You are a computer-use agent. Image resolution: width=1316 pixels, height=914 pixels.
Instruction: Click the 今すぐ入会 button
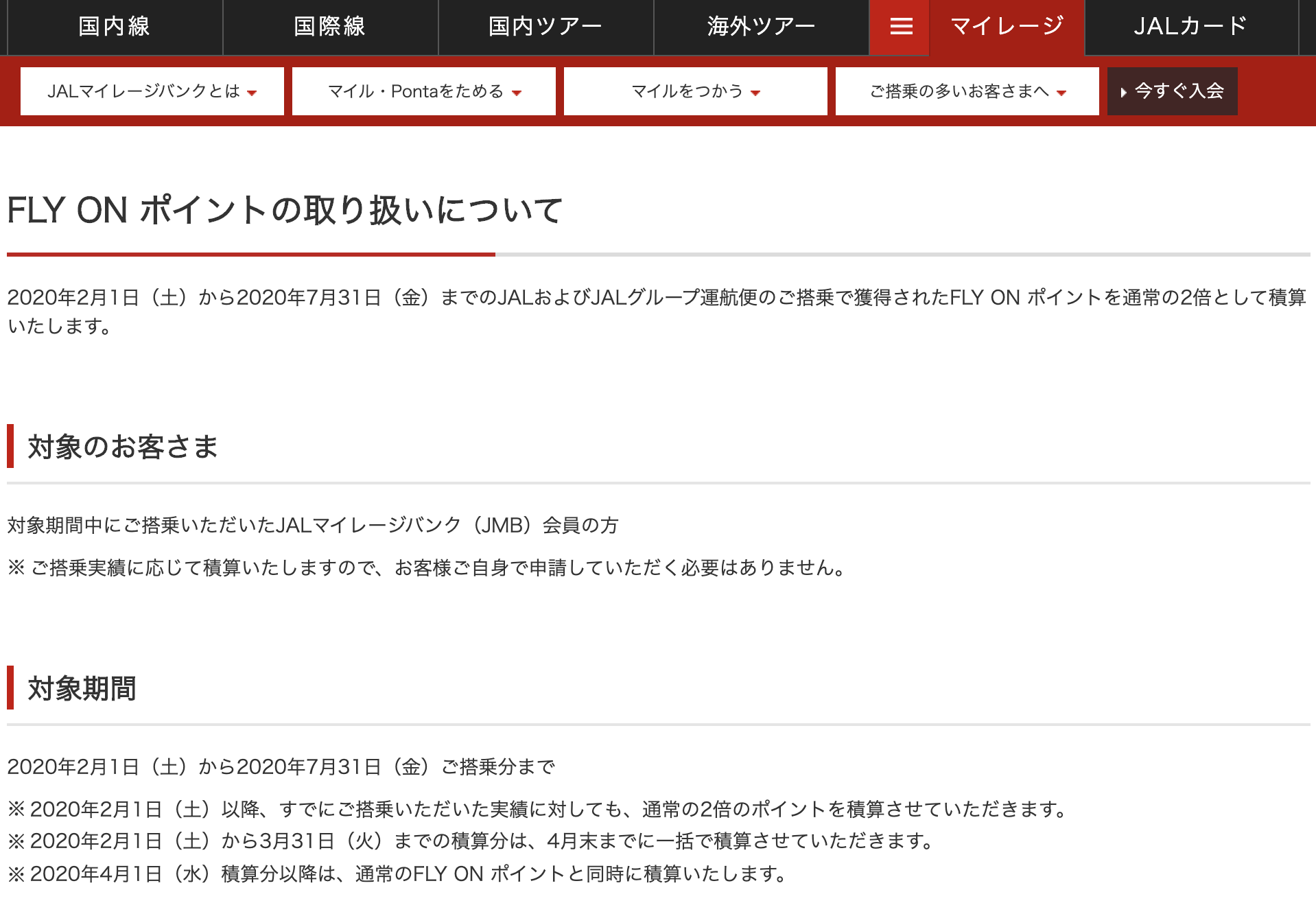pos(1173,91)
